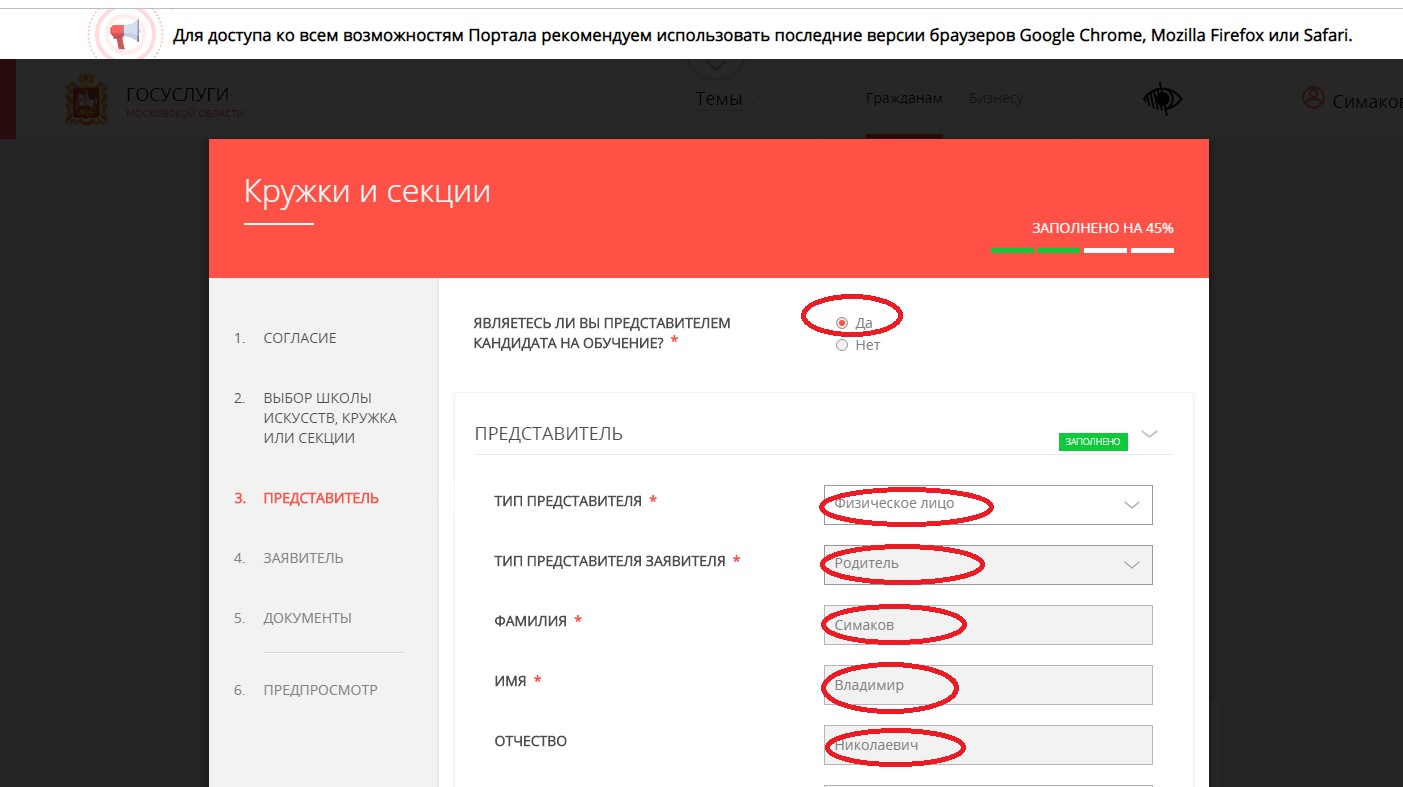Click the megaphone announcement icon
The width and height of the screenshot is (1403, 787).
[125, 36]
